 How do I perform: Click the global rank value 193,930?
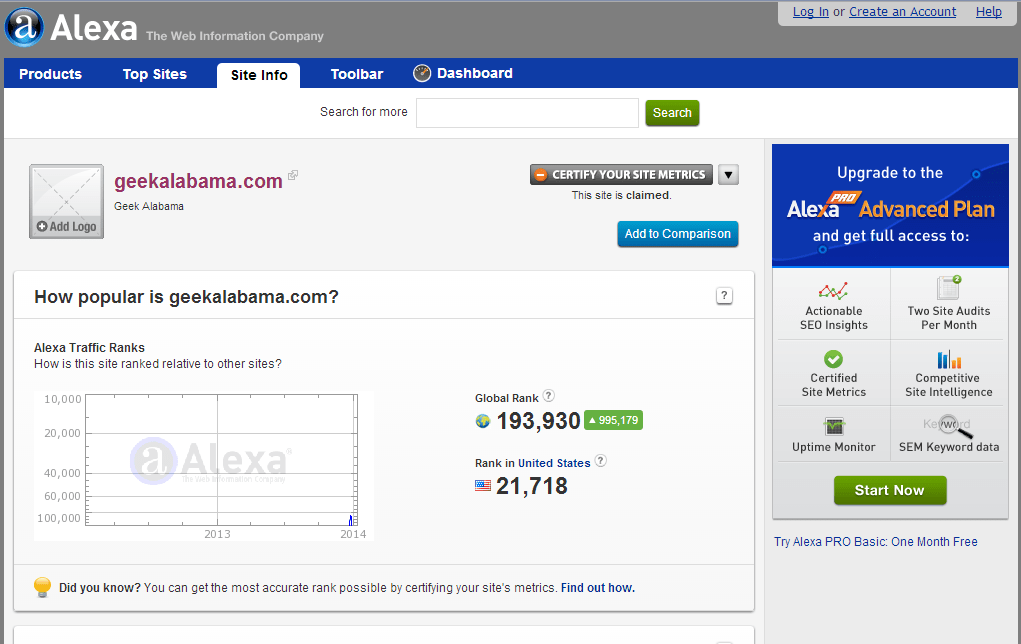point(538,421)
